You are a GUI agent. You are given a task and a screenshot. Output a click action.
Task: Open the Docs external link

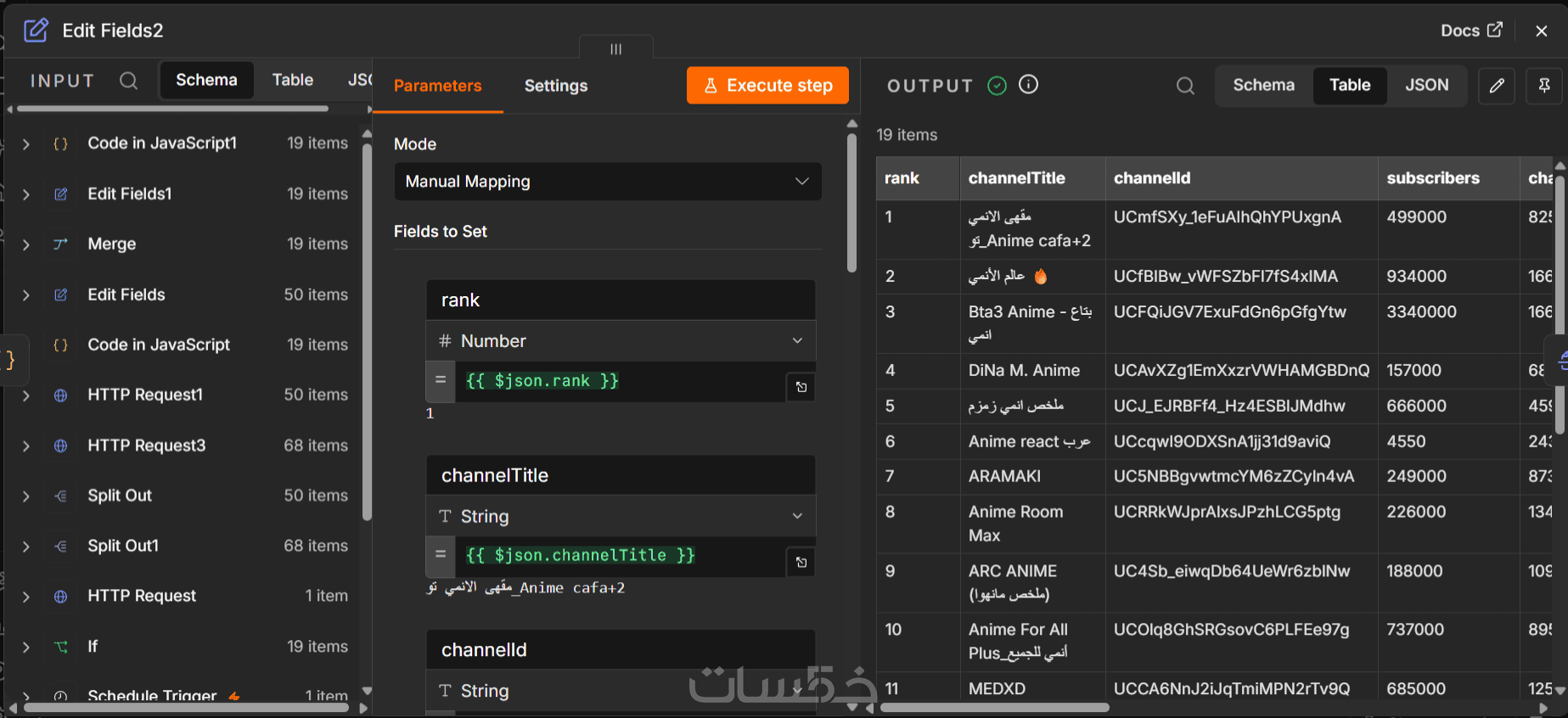tap(1471, 31)
